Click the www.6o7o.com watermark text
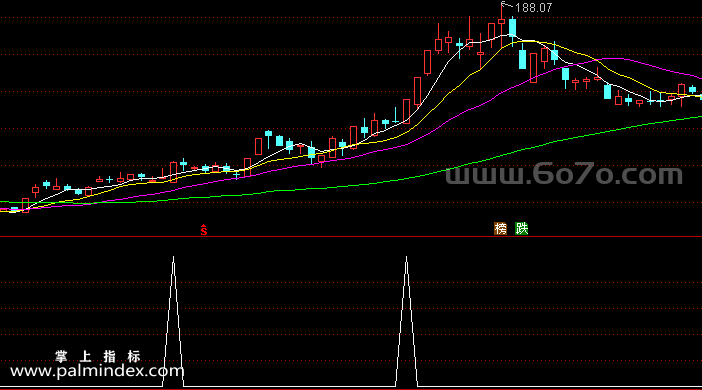The width and height of the screenshot is (702, 390). click(564, 174)
